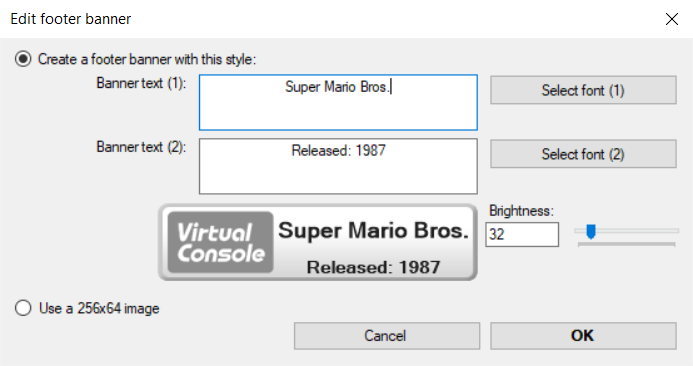The width and height of the screenshot is (693, 366).
Task: Click the Brightness slider thumb
Action: [590, 231]
